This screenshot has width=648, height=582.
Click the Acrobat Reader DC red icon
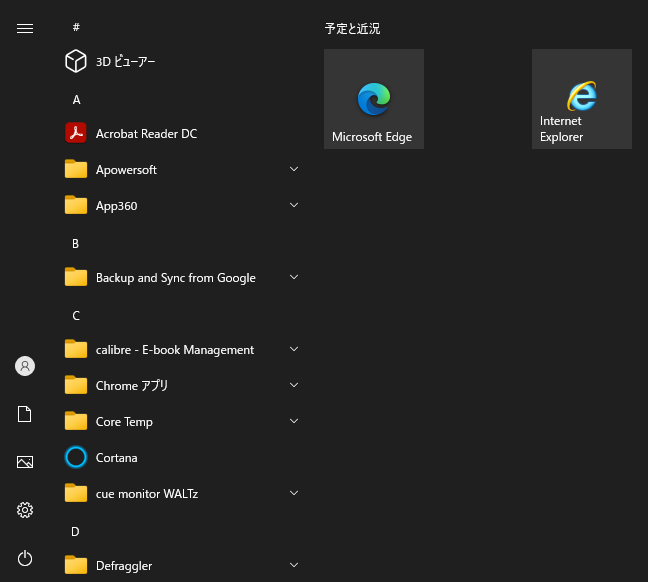coord(76,133)
